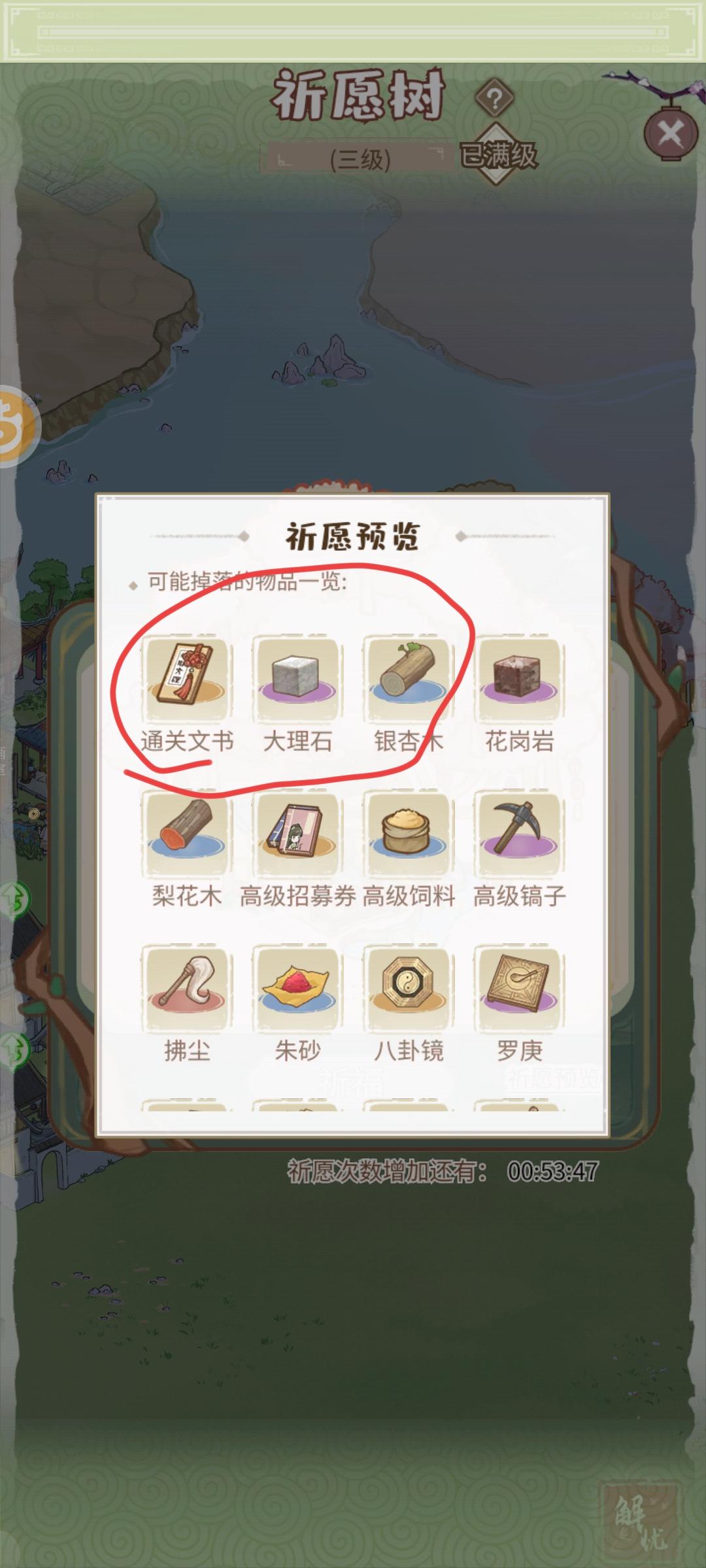Tap the 梨花木 pear wood icon
Image resolution: width=706 pixels, height=1568 pixels.
tap(187, 832)
